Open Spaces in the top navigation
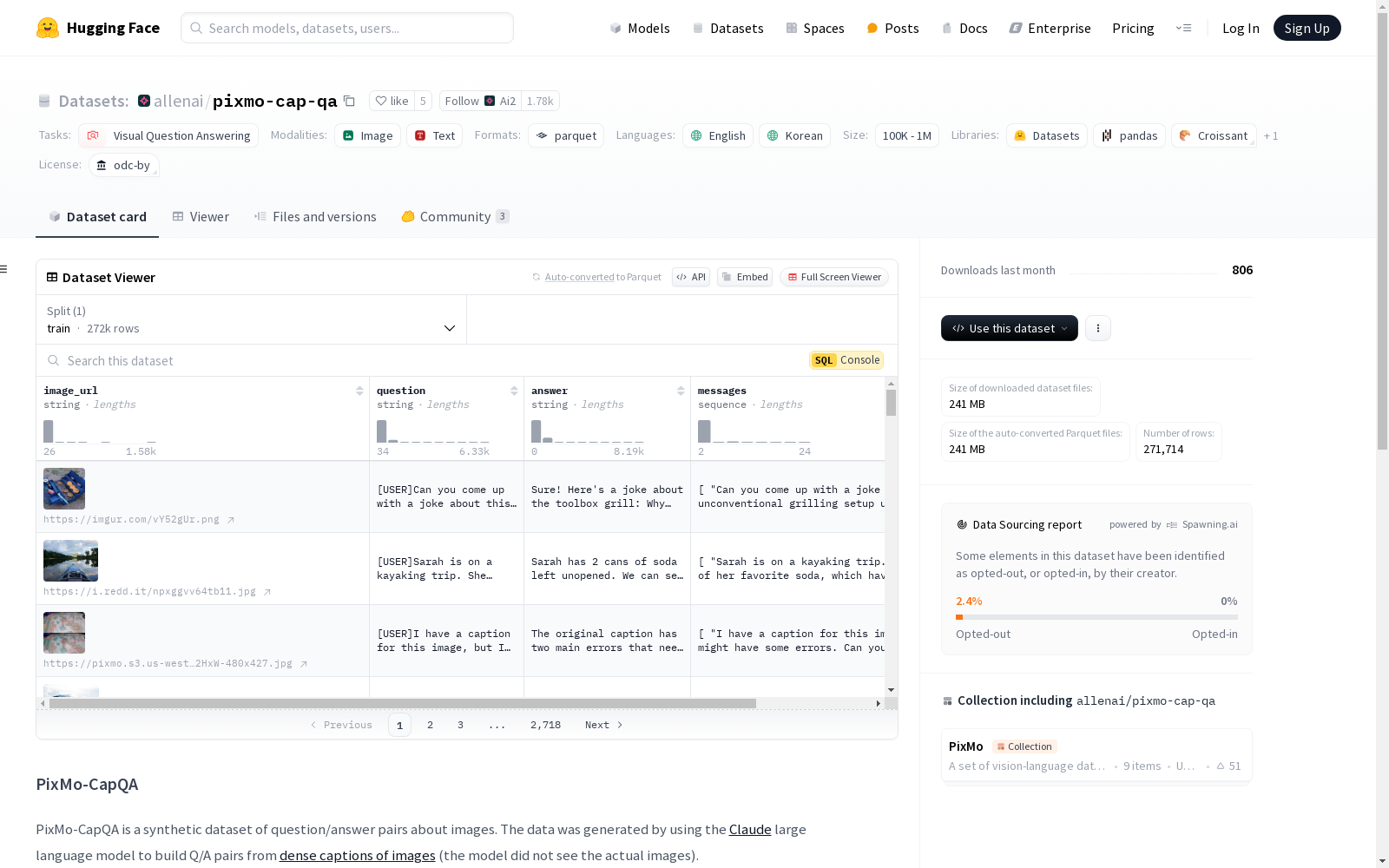The image size is (1389, 868). (x=815, y=28)
